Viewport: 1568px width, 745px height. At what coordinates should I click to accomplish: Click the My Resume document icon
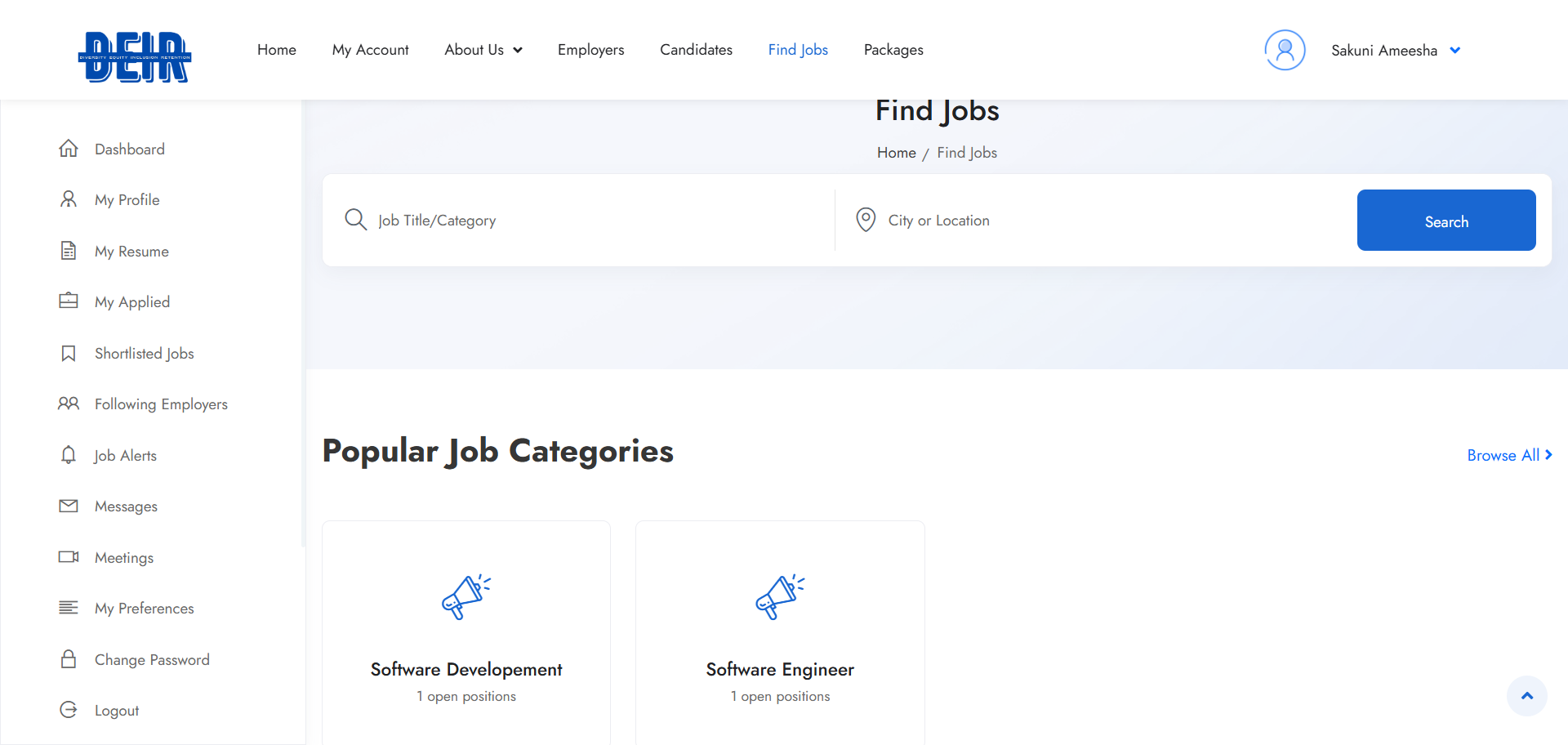(x=69, y=251)
